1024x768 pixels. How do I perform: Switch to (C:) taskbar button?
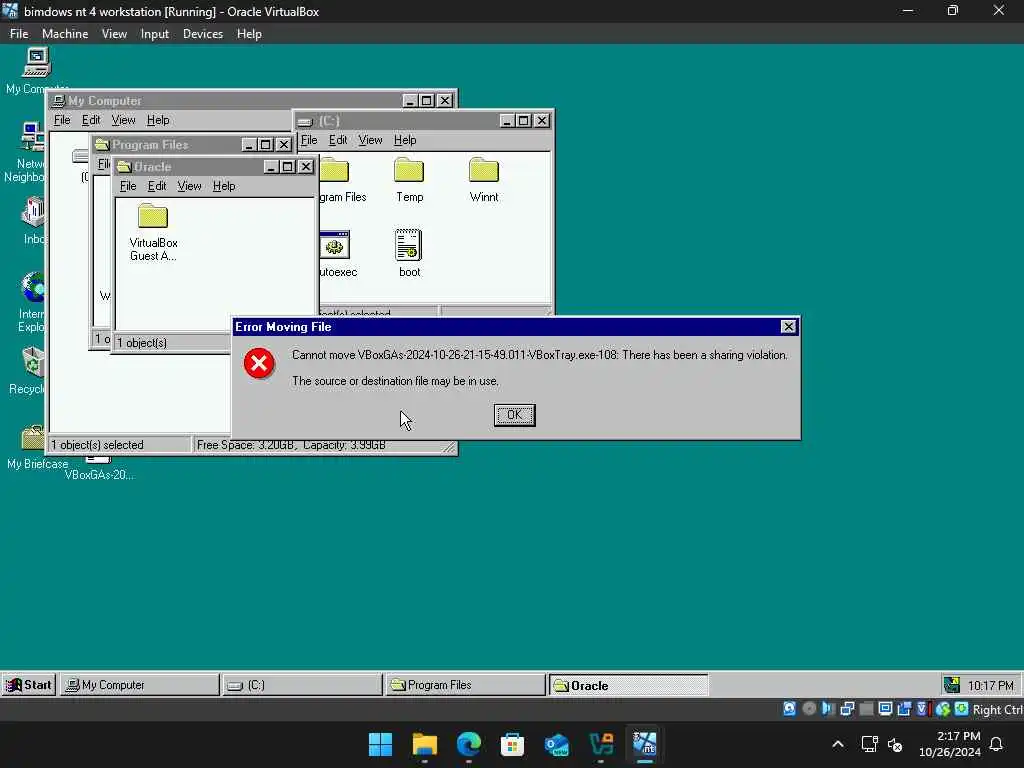click(x=302, y=684)
